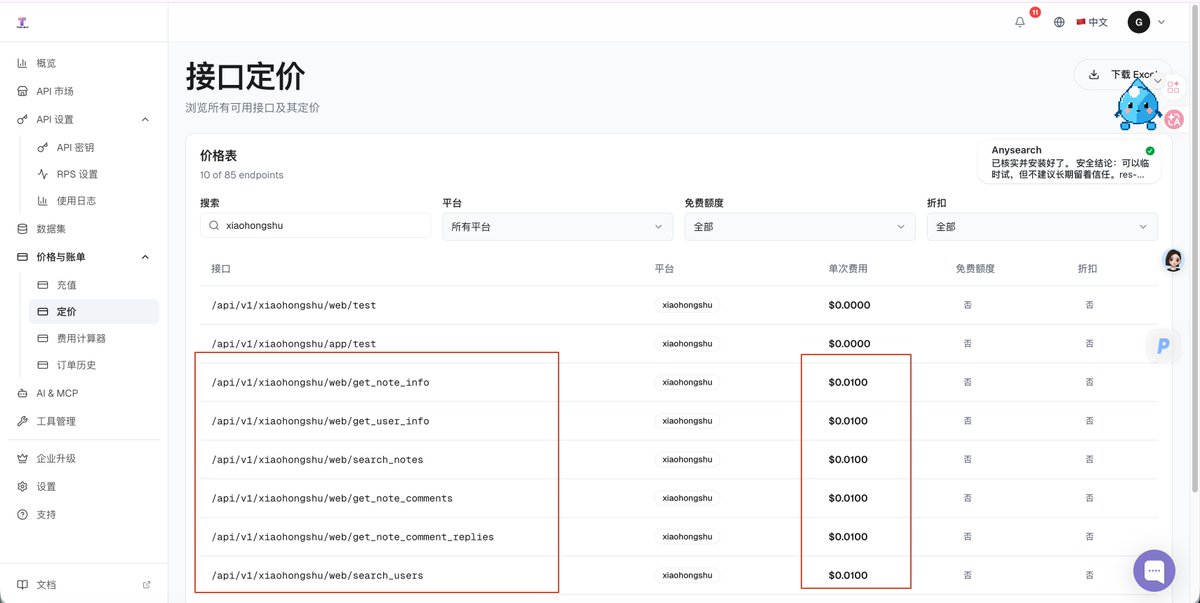1200x603 pixels.
Task: Click the search field containing xiaohongshu
Action: click(x=316, y=226)
